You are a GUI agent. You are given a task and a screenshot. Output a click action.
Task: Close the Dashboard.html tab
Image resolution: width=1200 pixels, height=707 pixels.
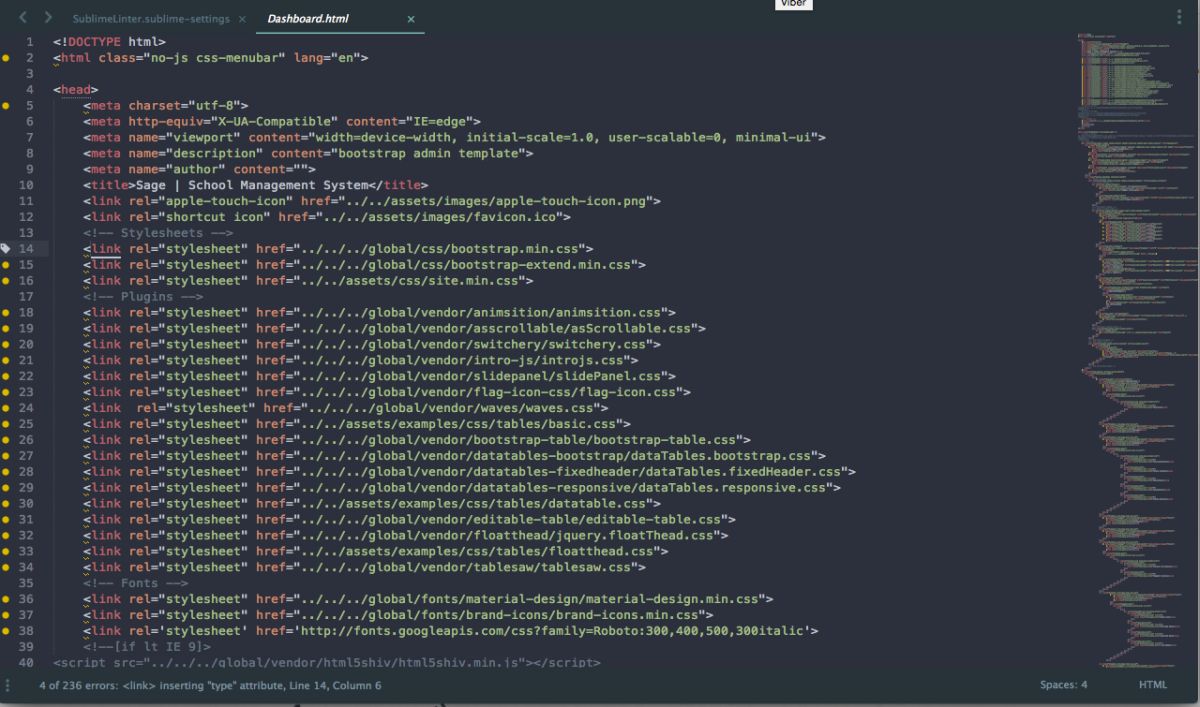click(x=411, y=19)
